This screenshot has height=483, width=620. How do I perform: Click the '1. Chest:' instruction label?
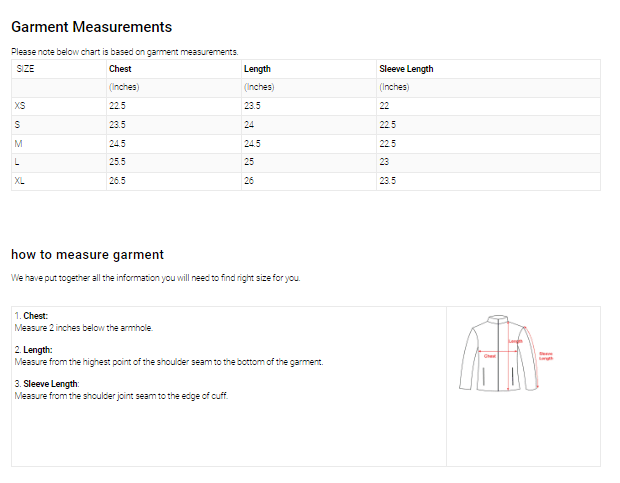click(x=32, y=316)
